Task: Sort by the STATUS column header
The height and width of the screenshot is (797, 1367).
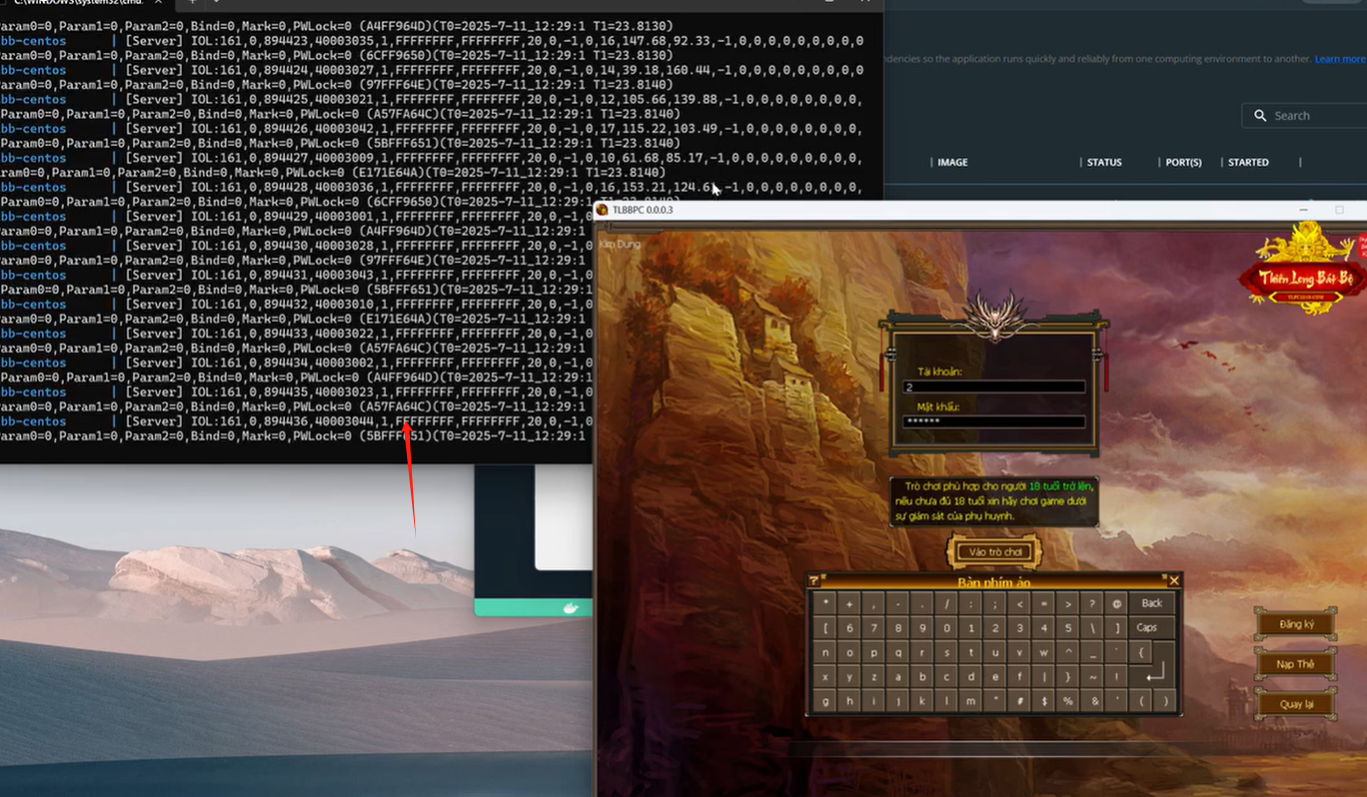Action: click(x=1104, y=162)
